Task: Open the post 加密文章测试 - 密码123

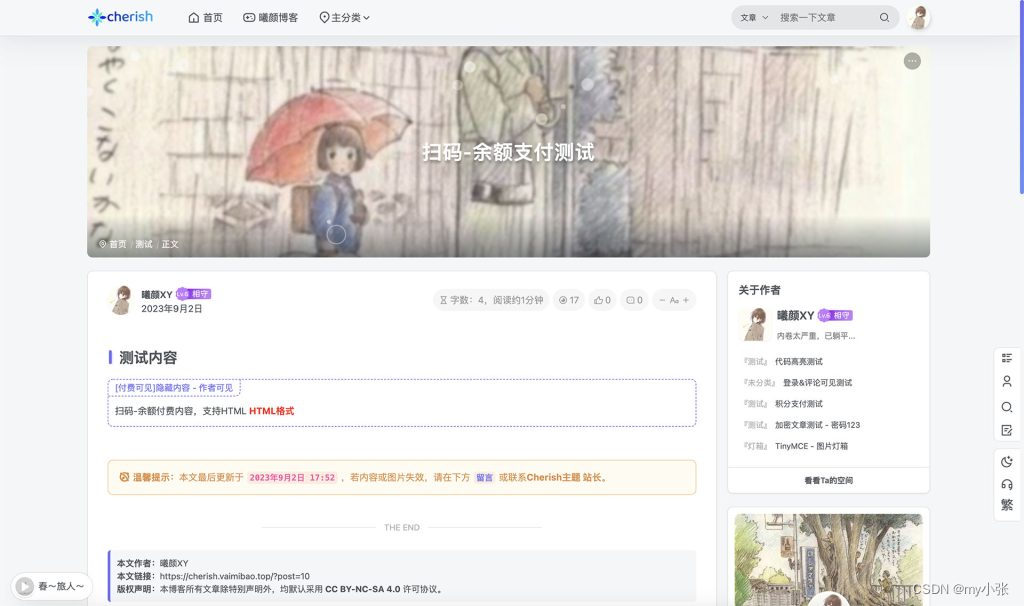Action: pyautogui.click(x=817, y=425)
